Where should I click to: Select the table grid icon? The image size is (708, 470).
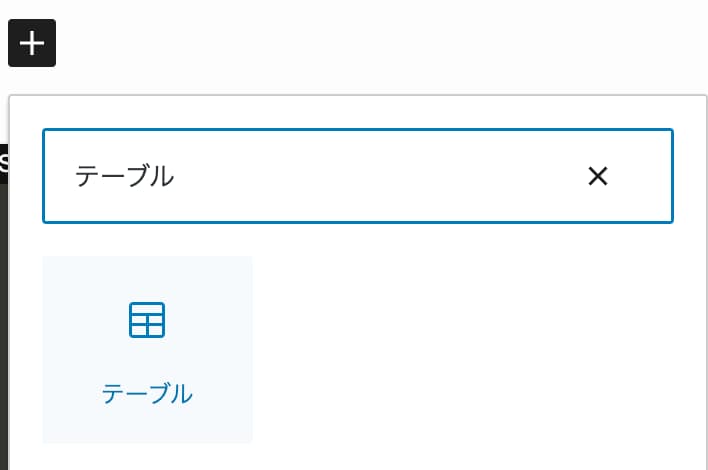(x=147, y=320)
